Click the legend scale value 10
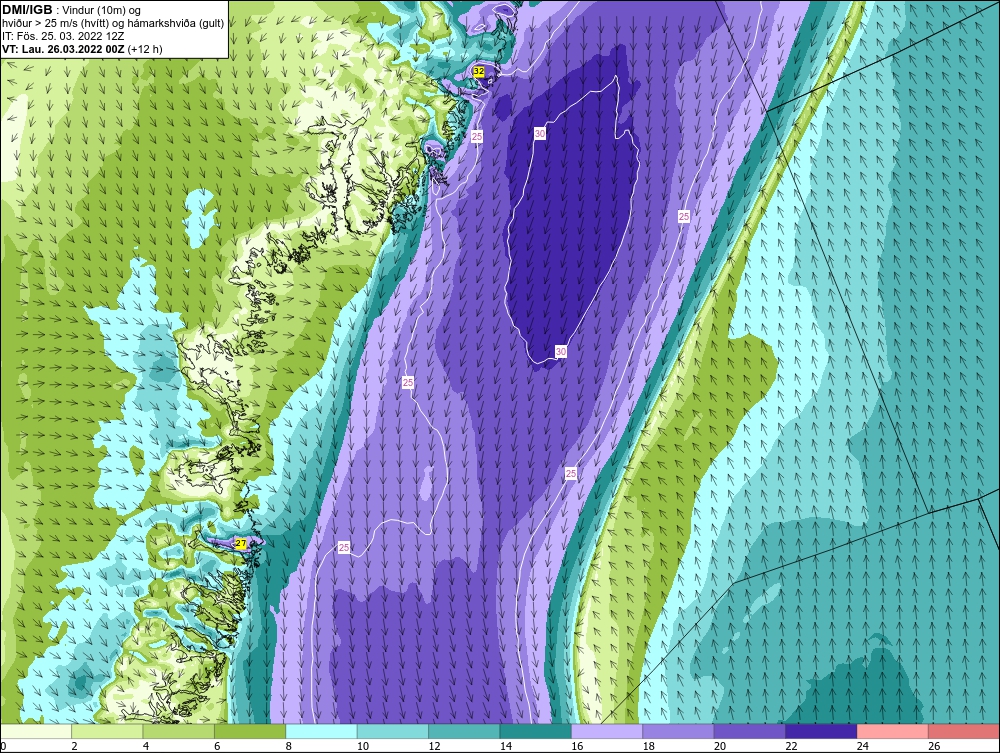Screen dimensions: 1000x753 coord(363,746)
